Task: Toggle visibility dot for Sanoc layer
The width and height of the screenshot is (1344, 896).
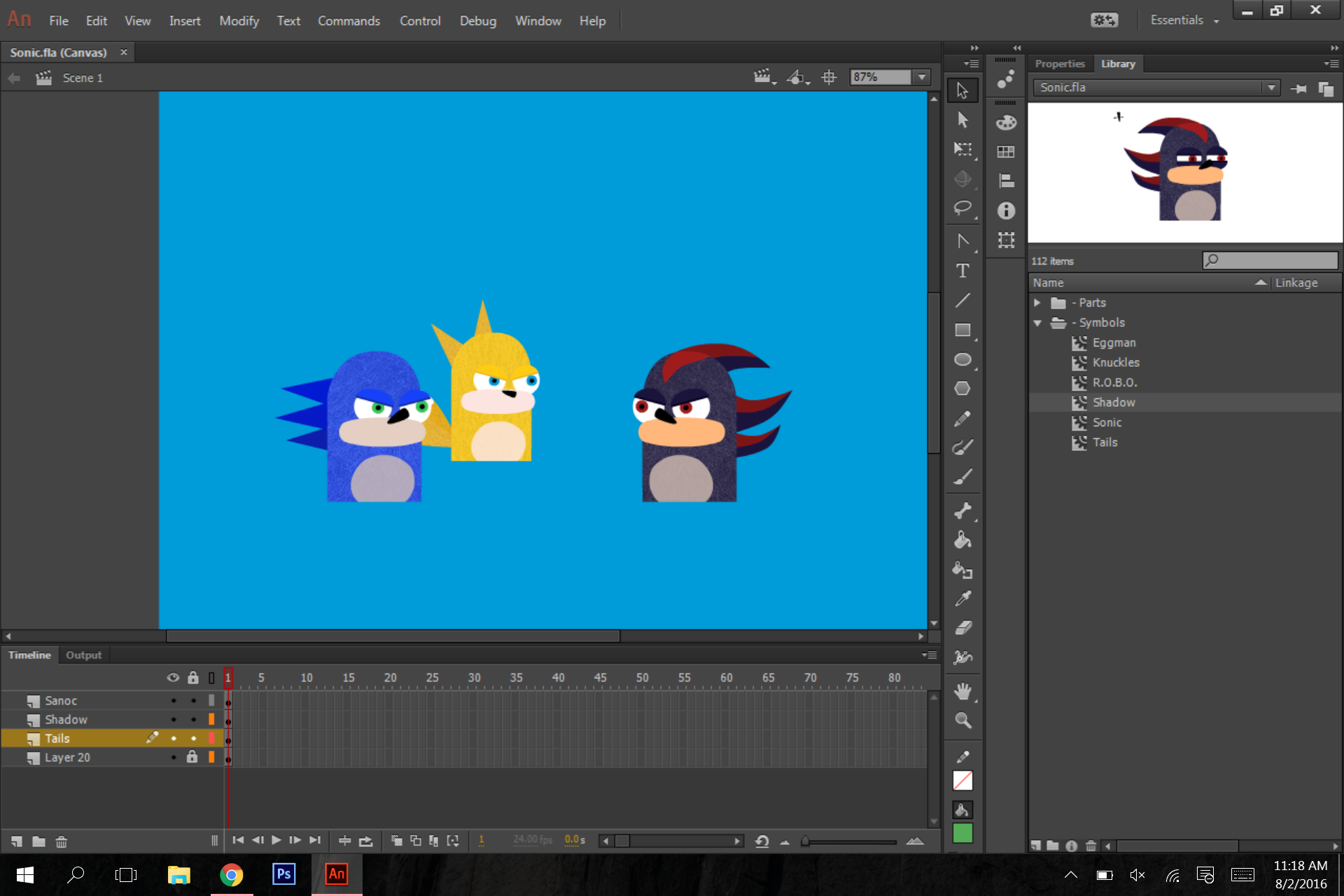Action: tap(174, 701)
